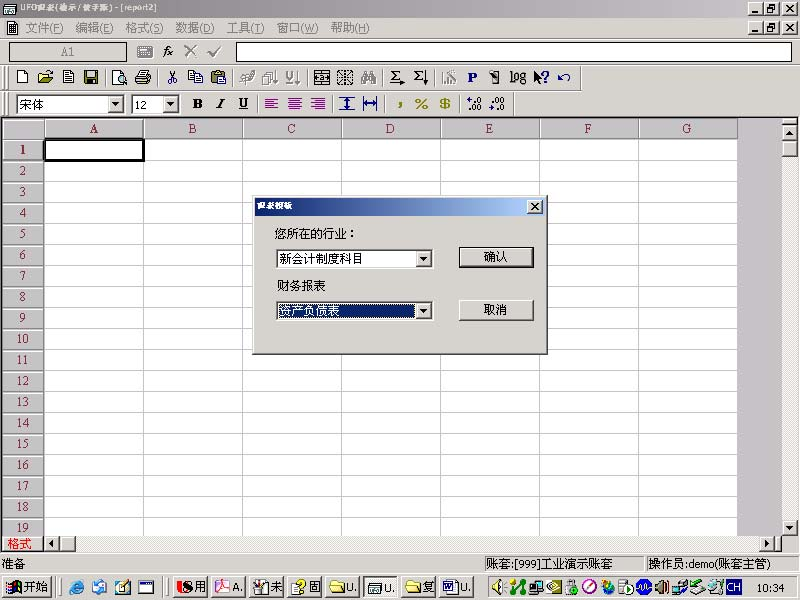Apply currency format with the $ icon

444,104
